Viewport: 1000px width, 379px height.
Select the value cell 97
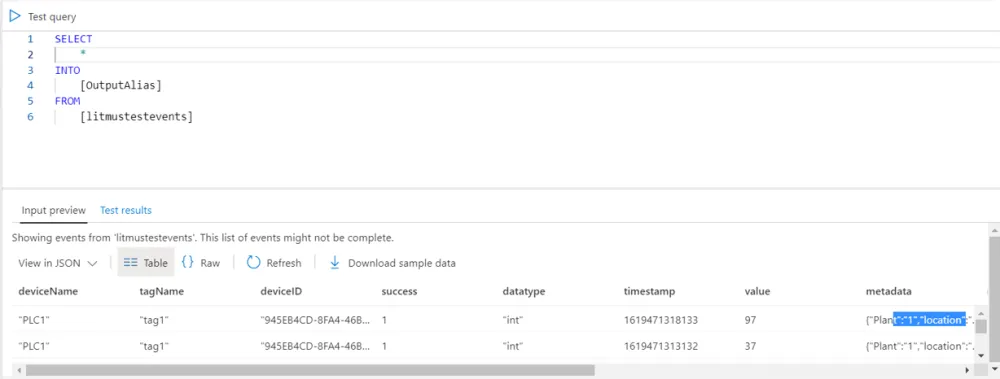click(750, 320)
